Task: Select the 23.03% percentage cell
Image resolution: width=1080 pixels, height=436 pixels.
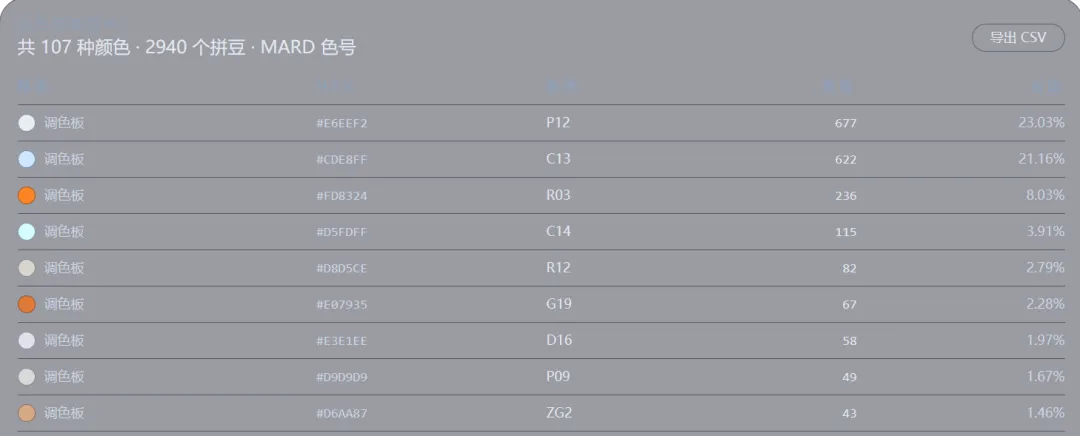Action: [1041, 123]
